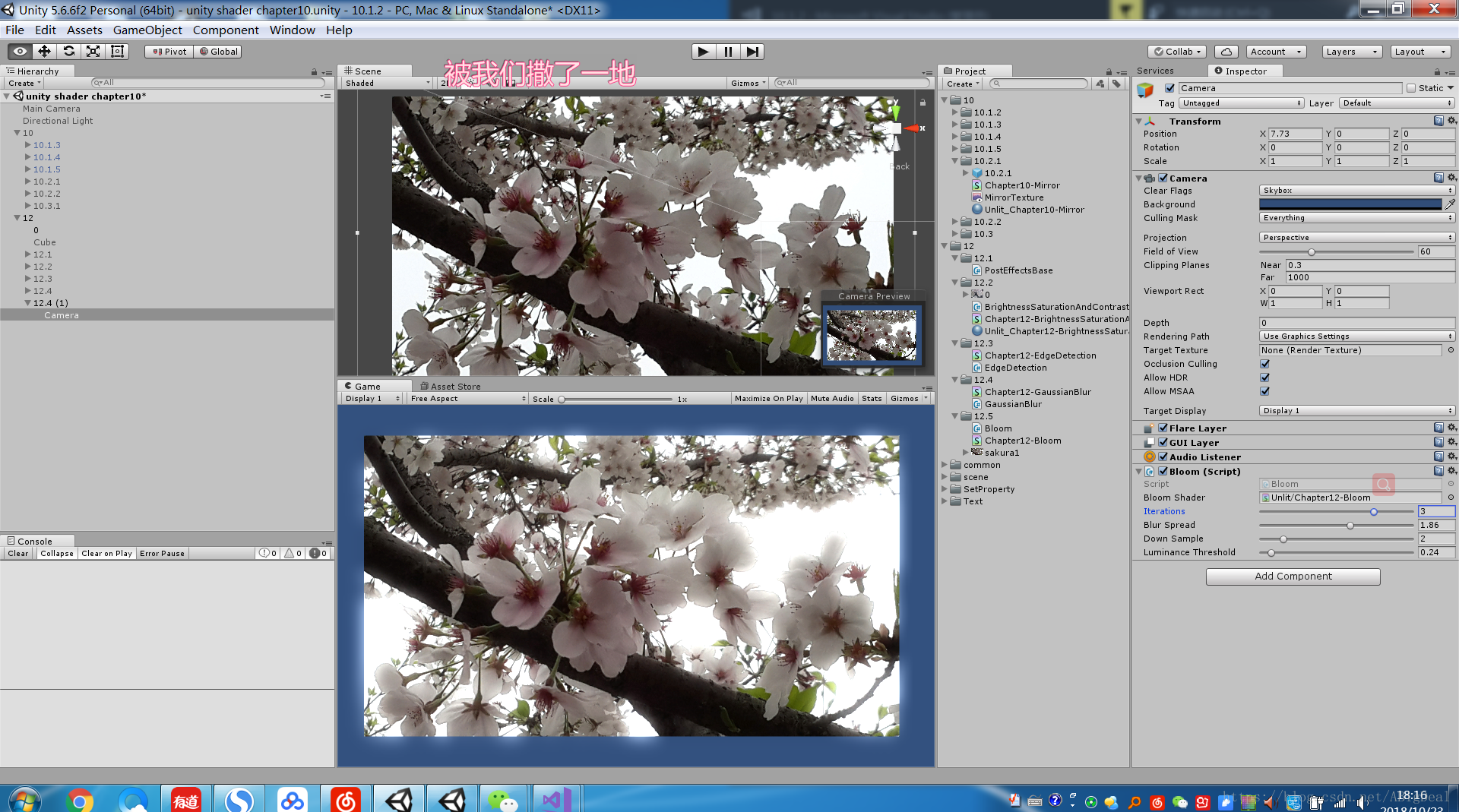Open the Assets menu
Image resolution: width=1459 pixels, height=812 pixels.
click(84, 30)
